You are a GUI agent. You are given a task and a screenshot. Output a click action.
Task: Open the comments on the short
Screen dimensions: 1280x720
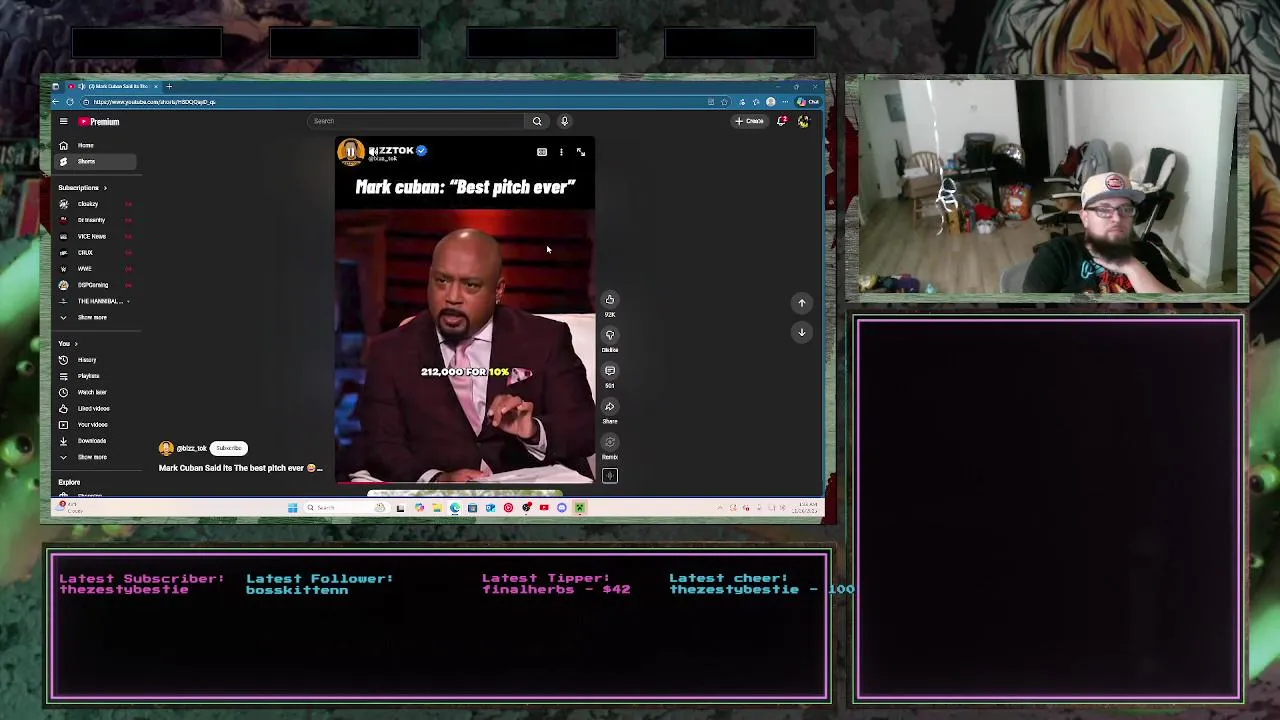click(x=610, y=371)
